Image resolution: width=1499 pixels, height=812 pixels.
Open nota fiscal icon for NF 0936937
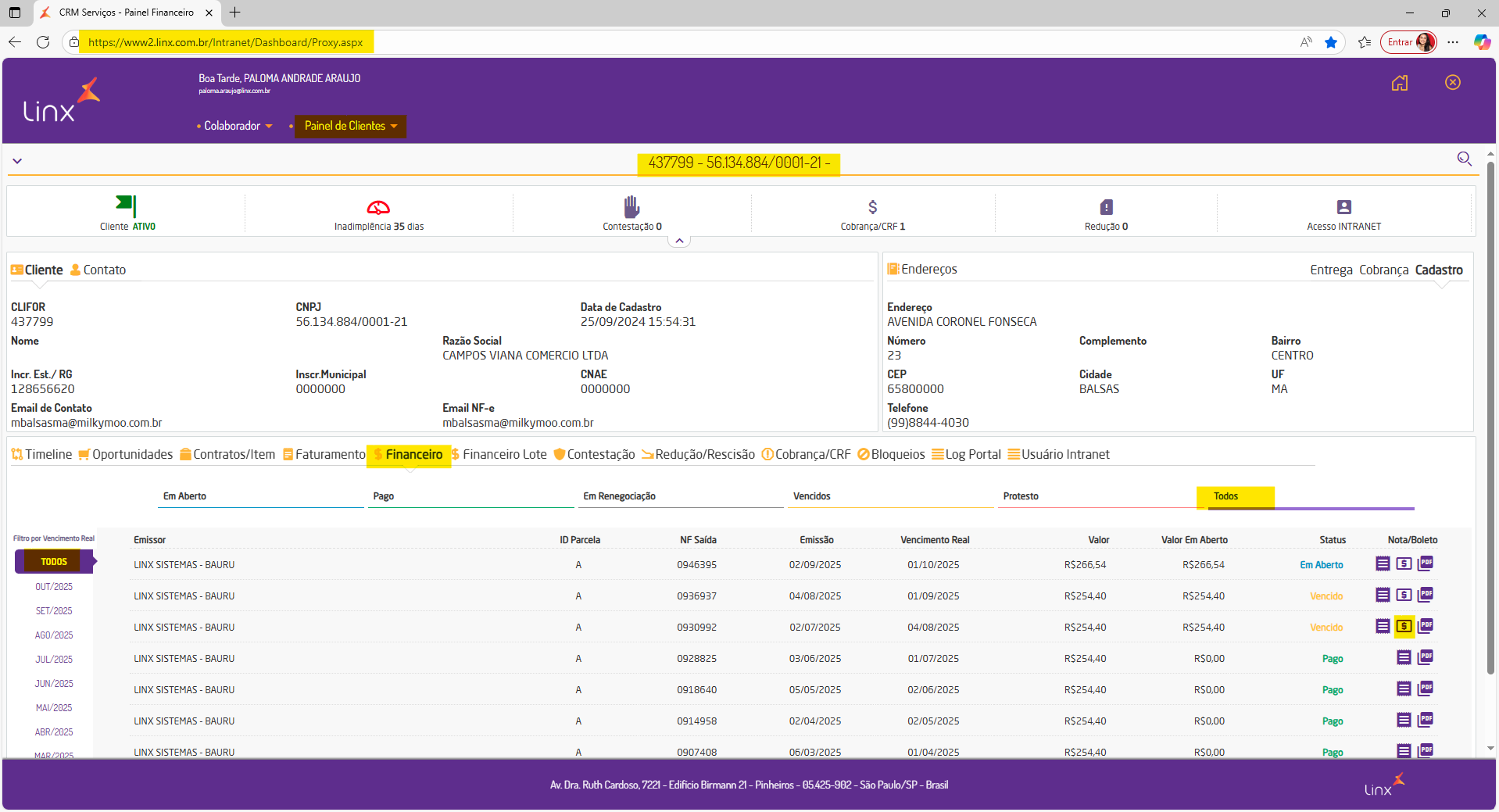pos(1383,595)
